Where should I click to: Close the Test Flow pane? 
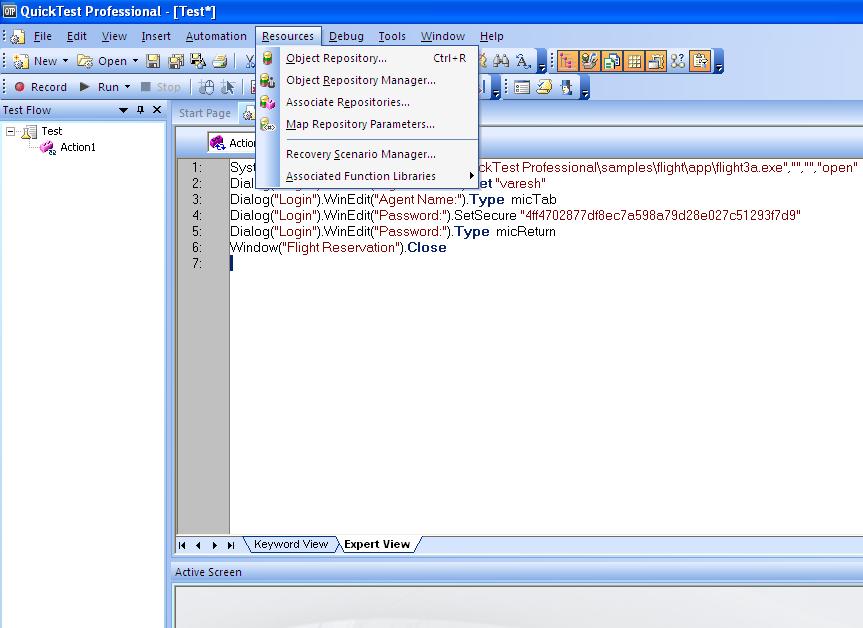(157, 110)
